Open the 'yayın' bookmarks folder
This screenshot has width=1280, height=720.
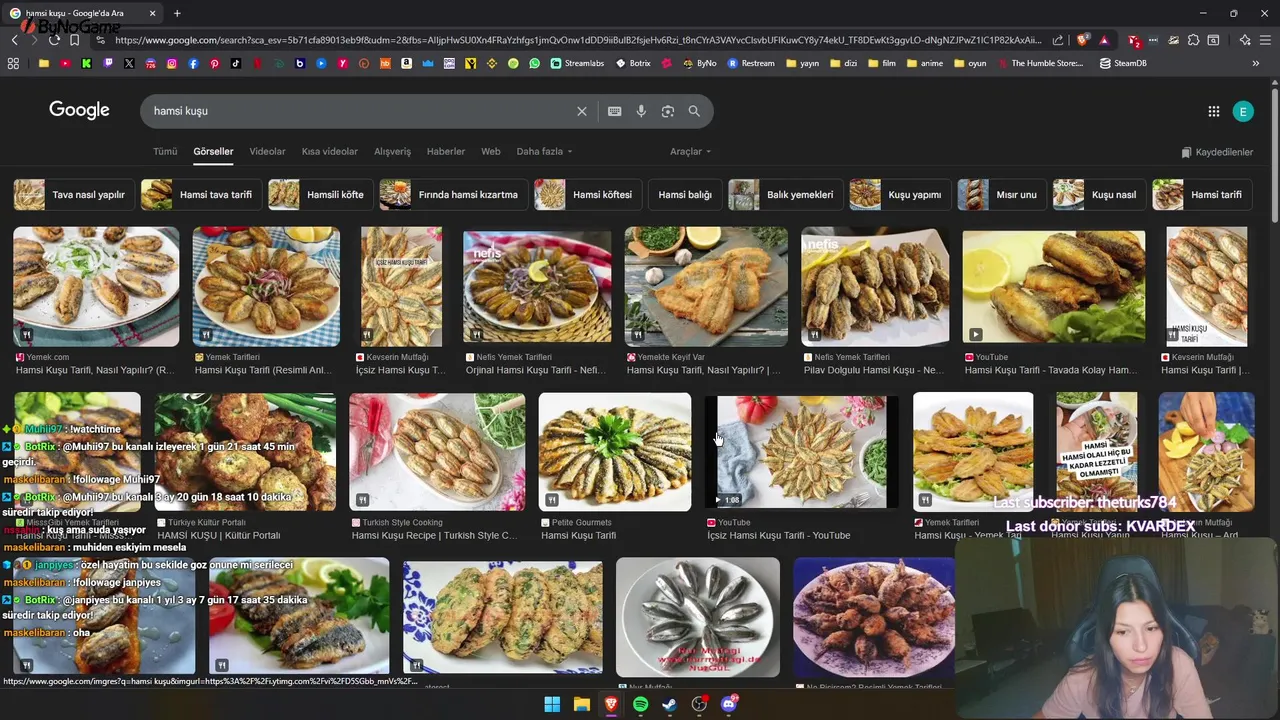click(803, 63)
